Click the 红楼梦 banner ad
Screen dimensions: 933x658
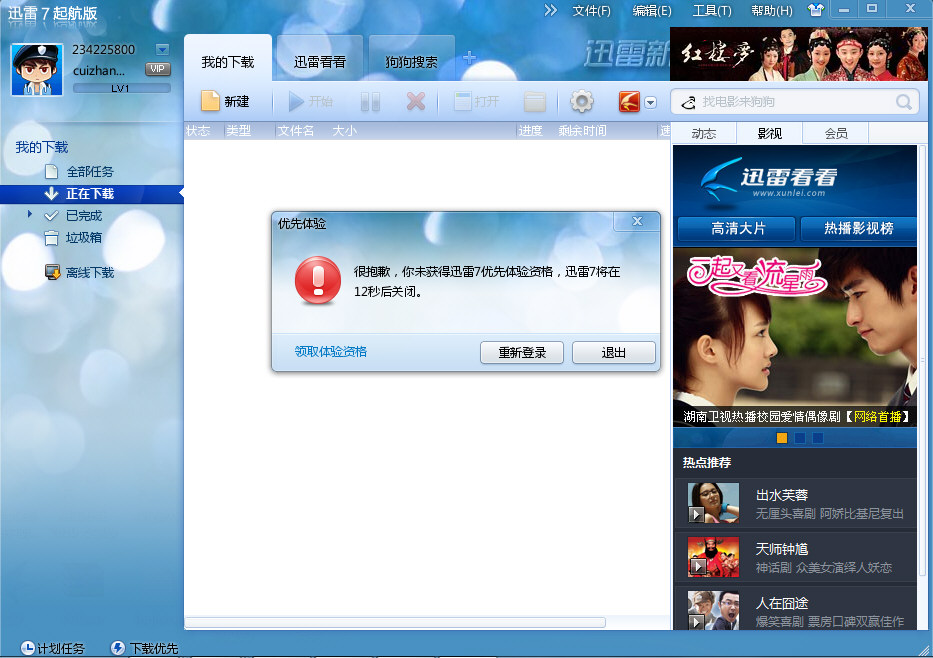pos(799,54)
